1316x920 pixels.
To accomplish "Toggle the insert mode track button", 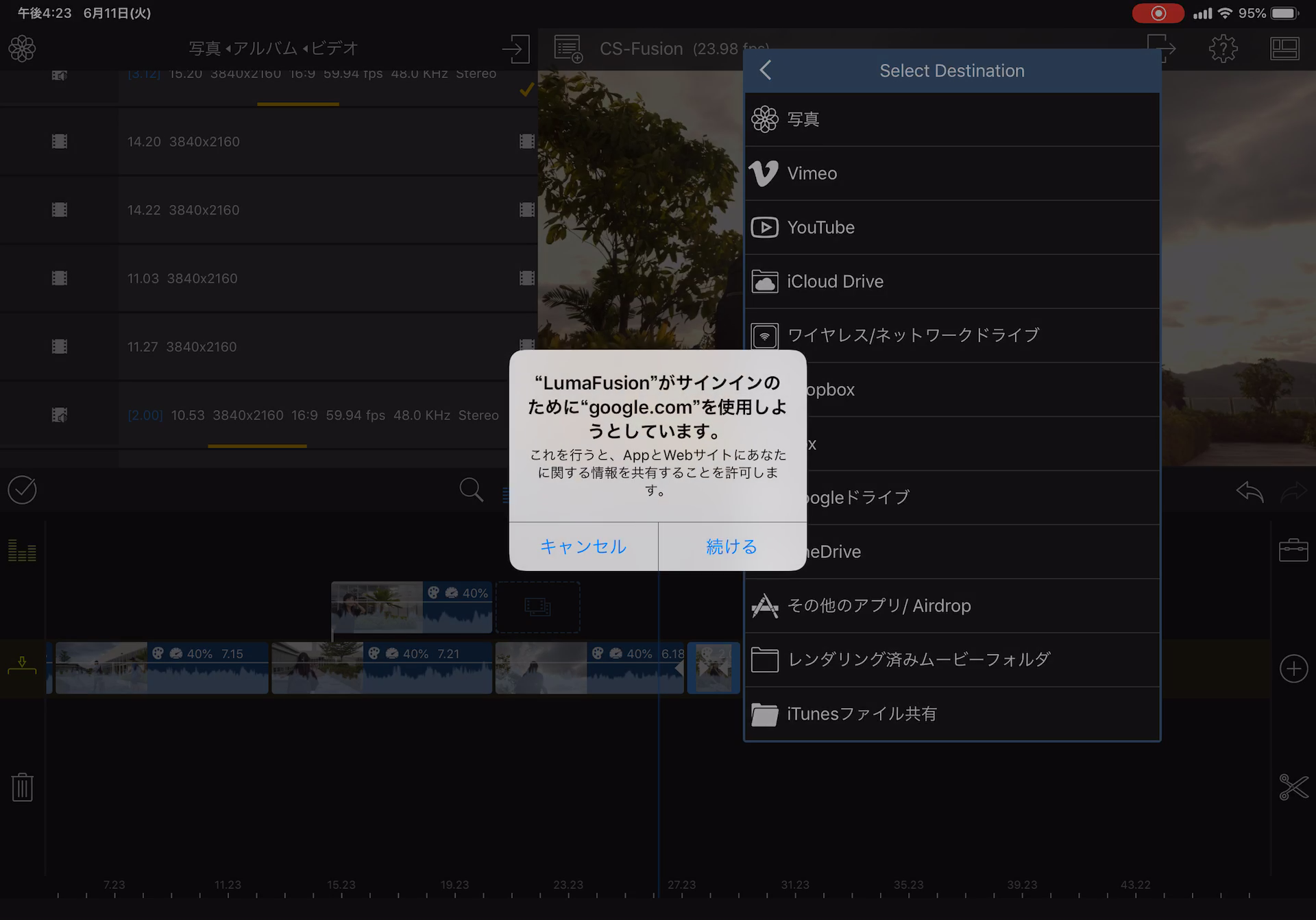I will tap(22, 665).
